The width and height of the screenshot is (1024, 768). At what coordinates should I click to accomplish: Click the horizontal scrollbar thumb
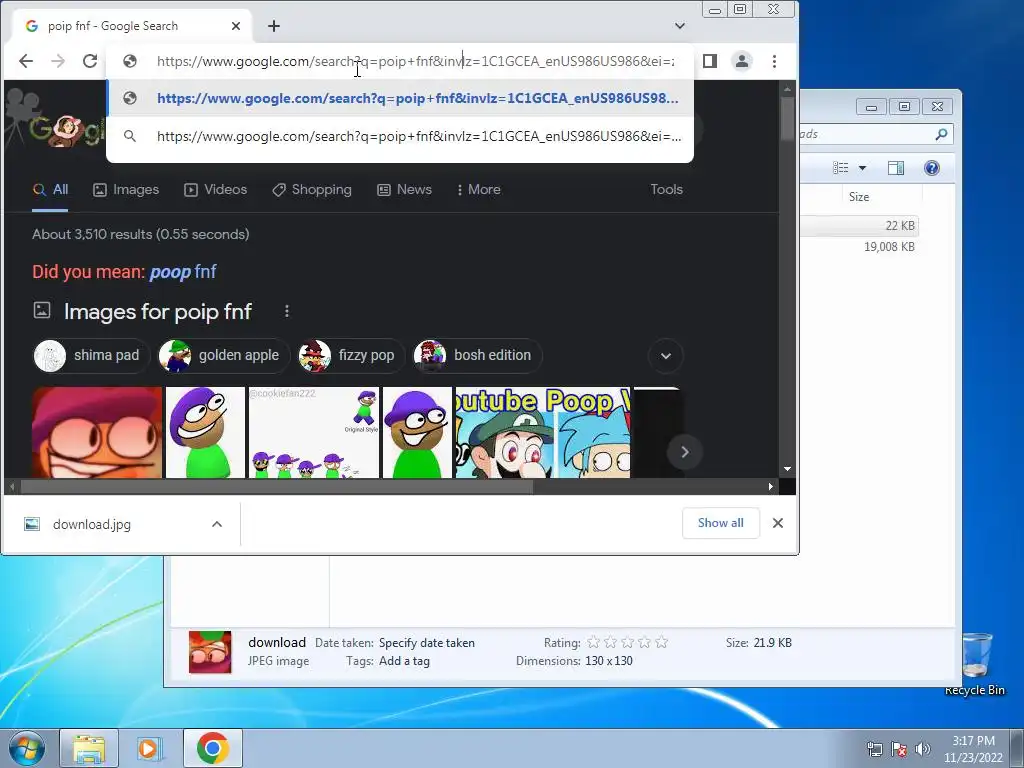point(277,487)
